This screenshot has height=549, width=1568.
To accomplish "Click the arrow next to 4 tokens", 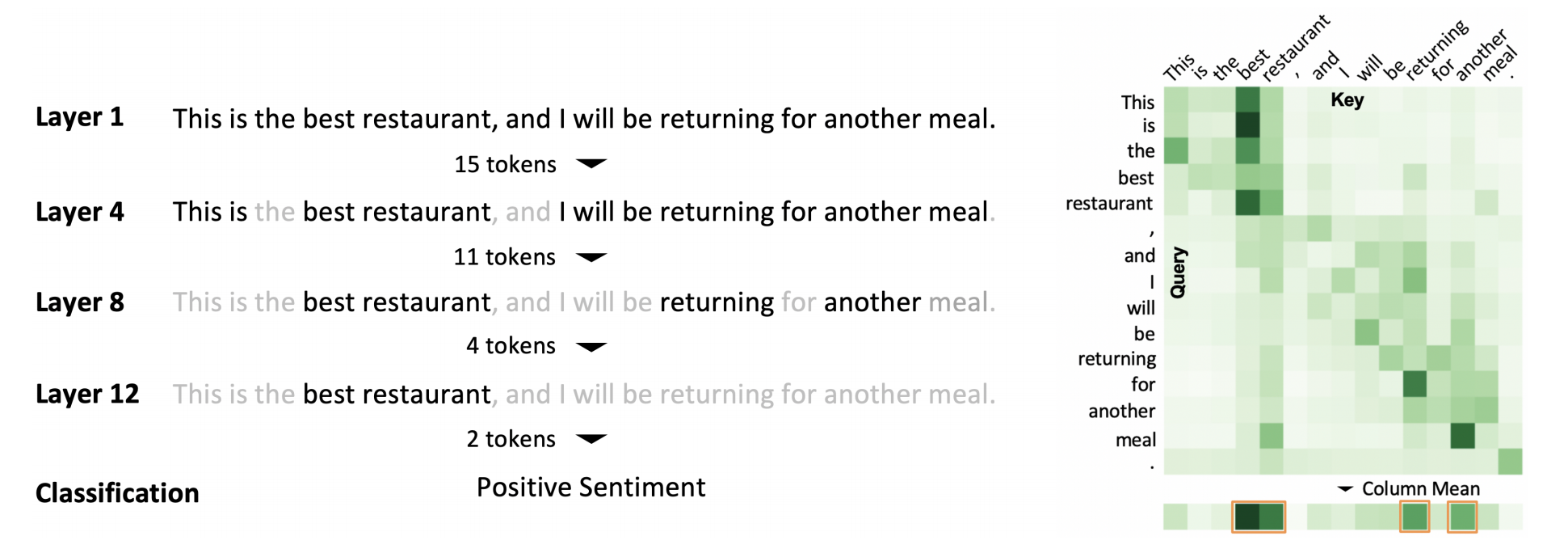I will [x=591, y=347].
